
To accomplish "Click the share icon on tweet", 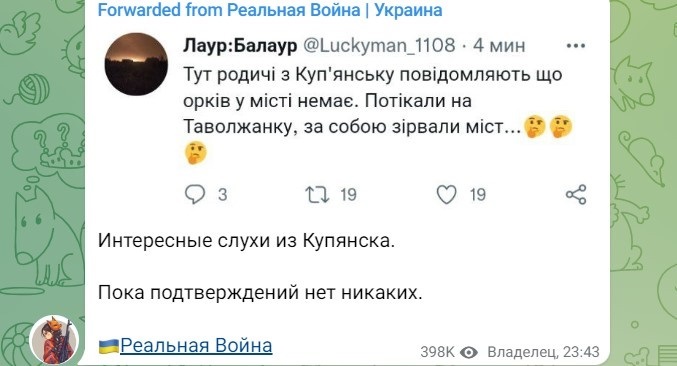I will click(576, 194).
